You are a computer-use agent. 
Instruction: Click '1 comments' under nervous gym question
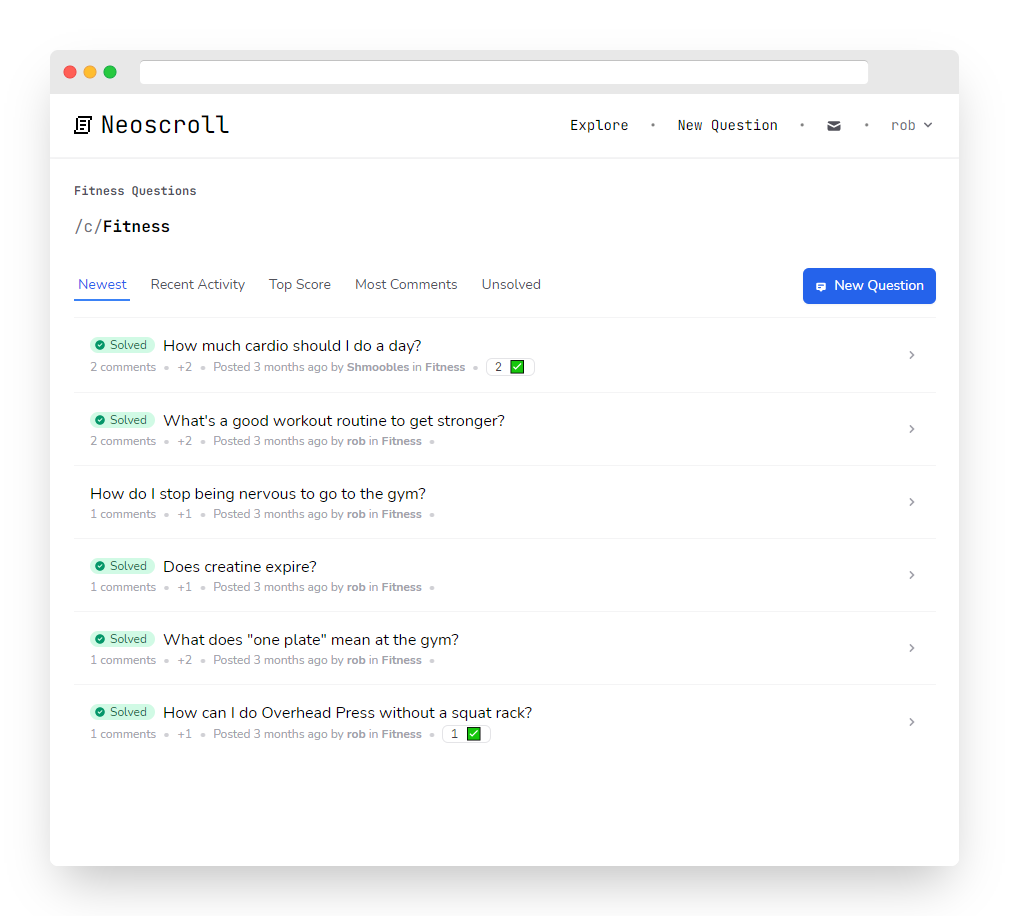123,514
